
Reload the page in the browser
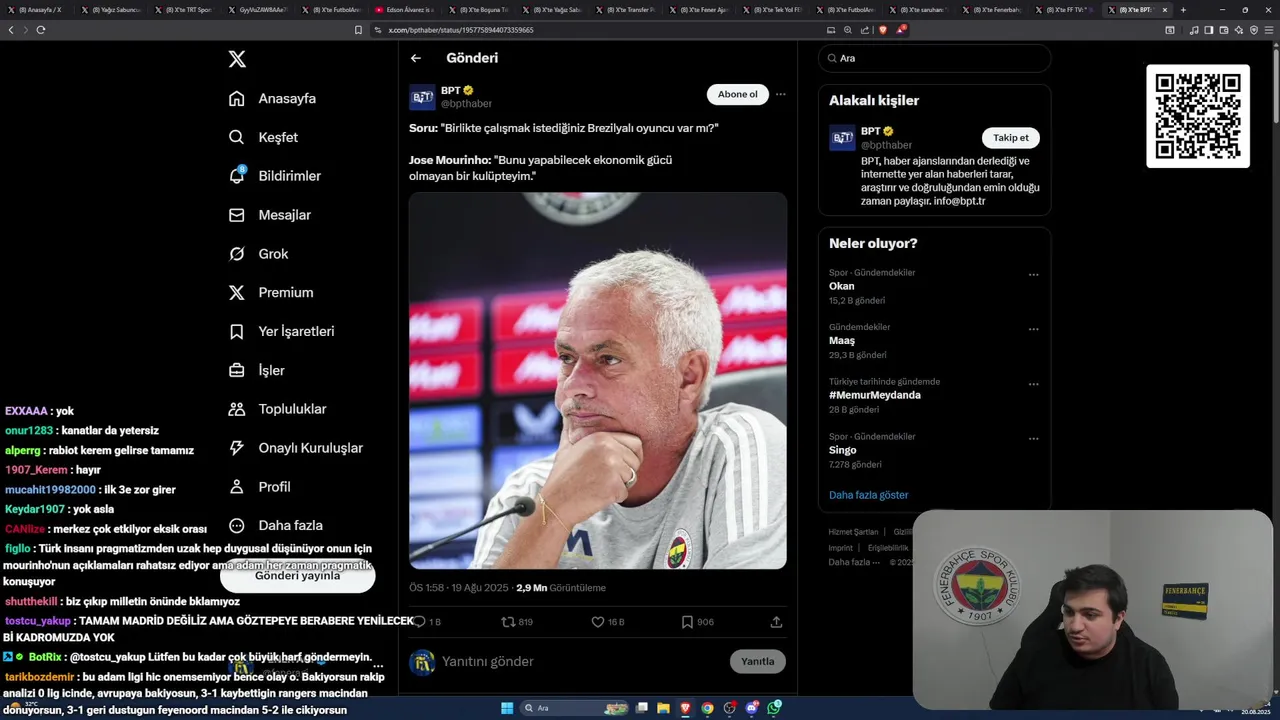41,30
